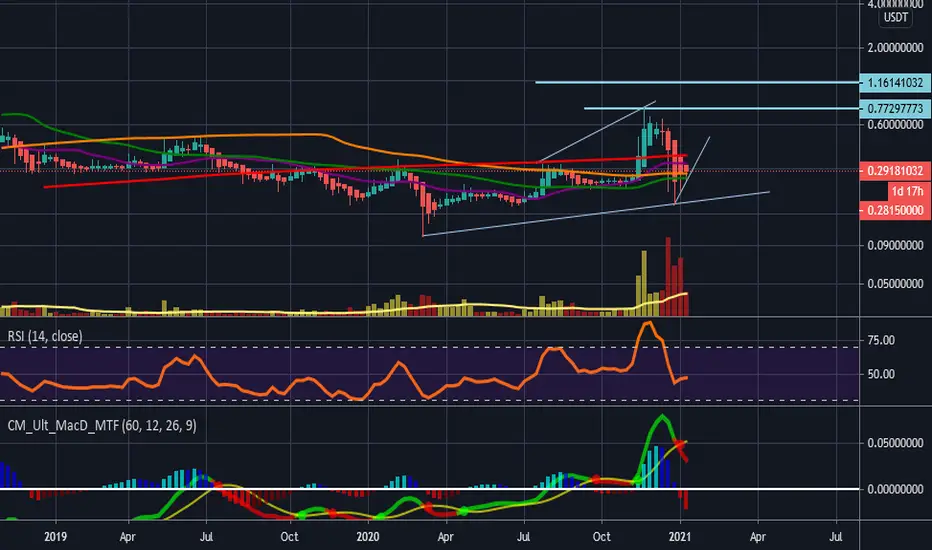This screenshot has height=550, width=932.
Task: Click the price-axis 0.05000000 value beside volume bars
Action: tap(895, 284)
